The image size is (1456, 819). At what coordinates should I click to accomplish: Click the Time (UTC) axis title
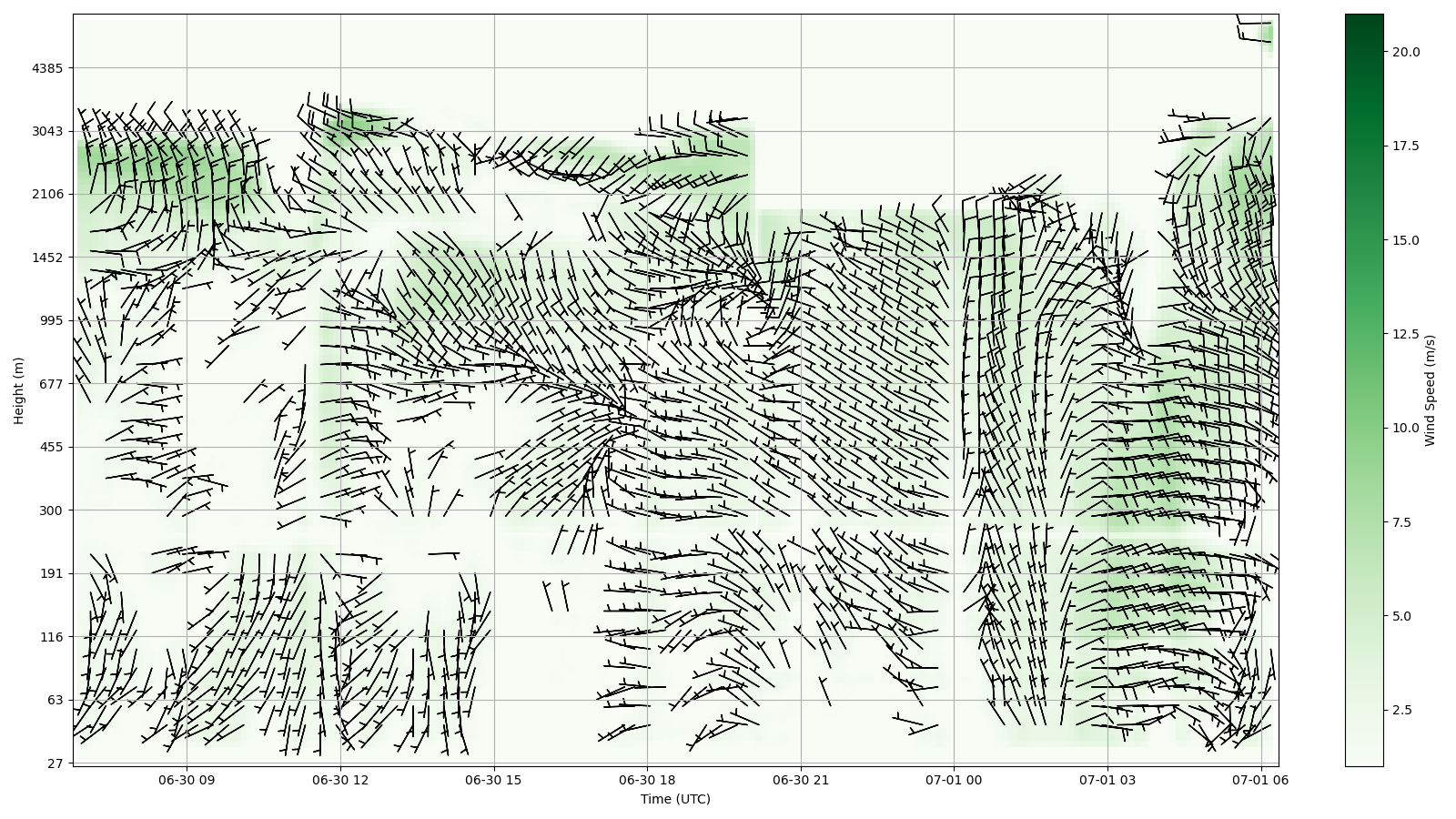point(675,799)
